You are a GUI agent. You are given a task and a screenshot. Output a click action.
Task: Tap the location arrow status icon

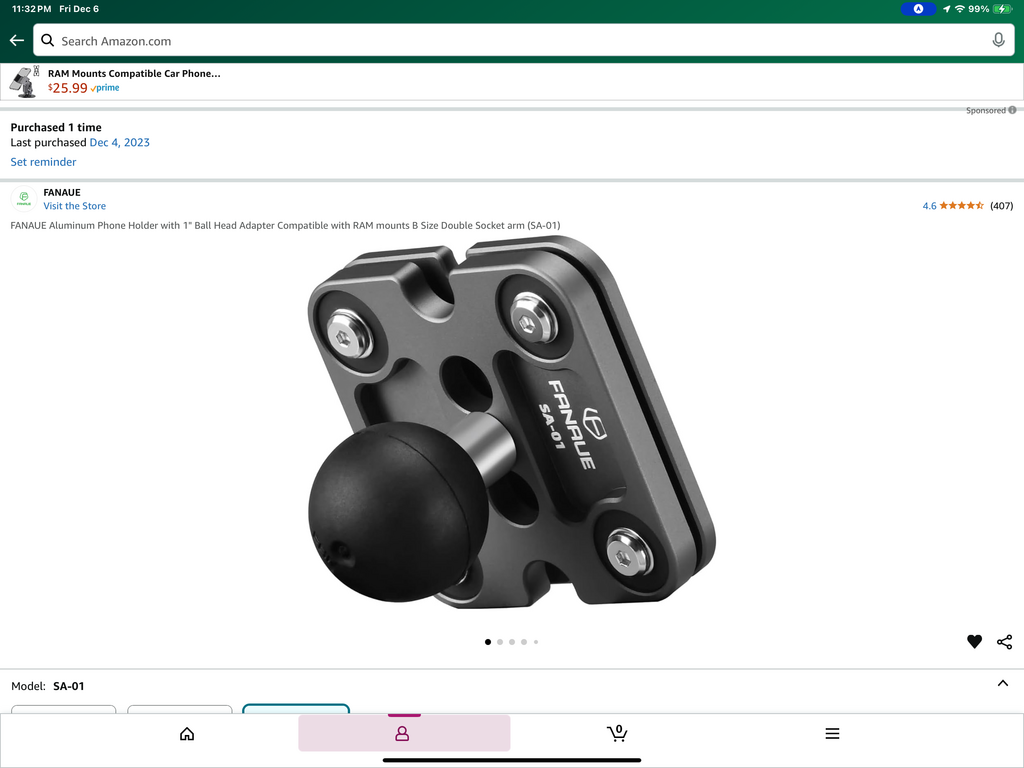point(946,9)
